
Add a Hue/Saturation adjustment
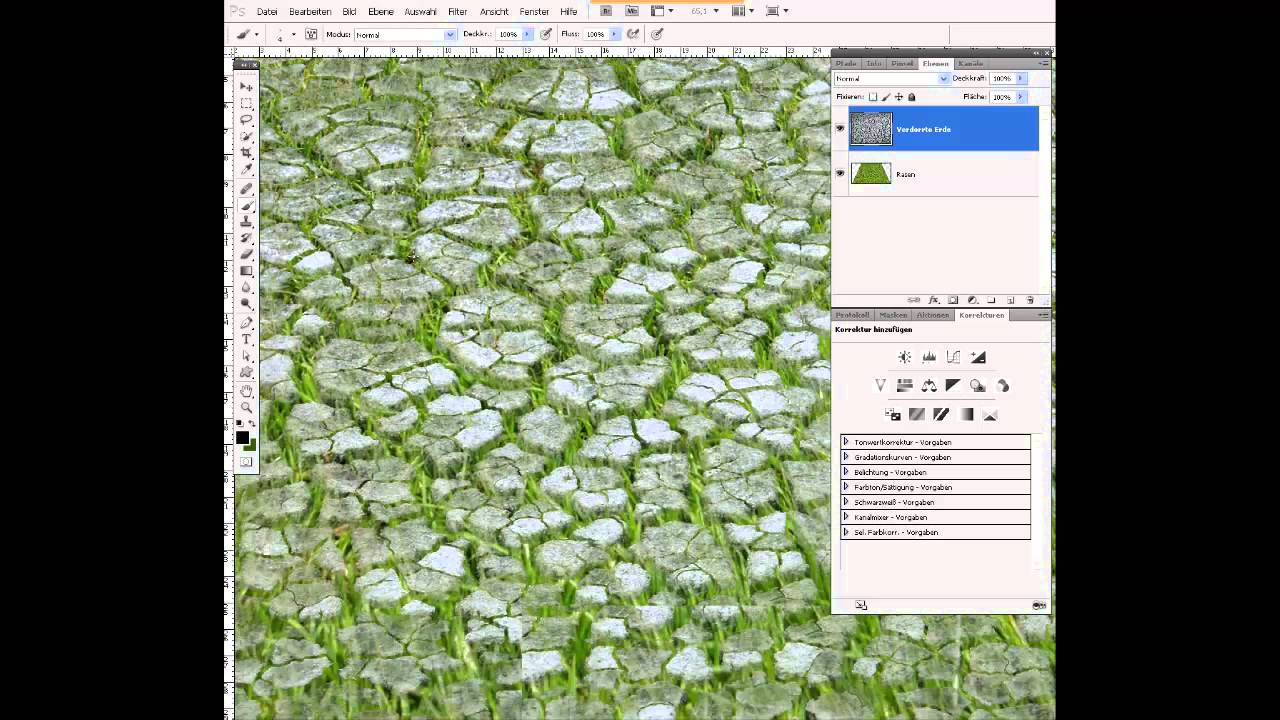tap(905, 385)
